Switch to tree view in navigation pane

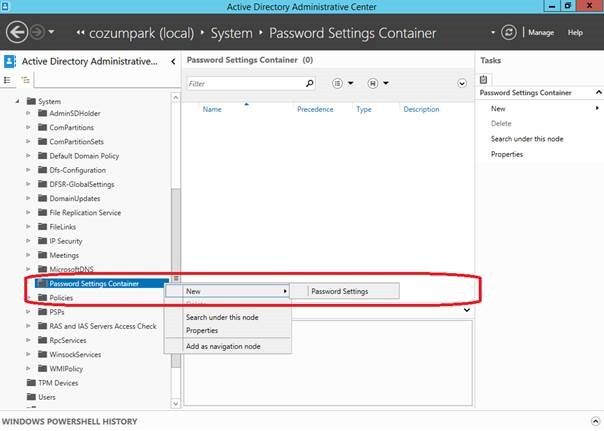(x=26, y=80)
